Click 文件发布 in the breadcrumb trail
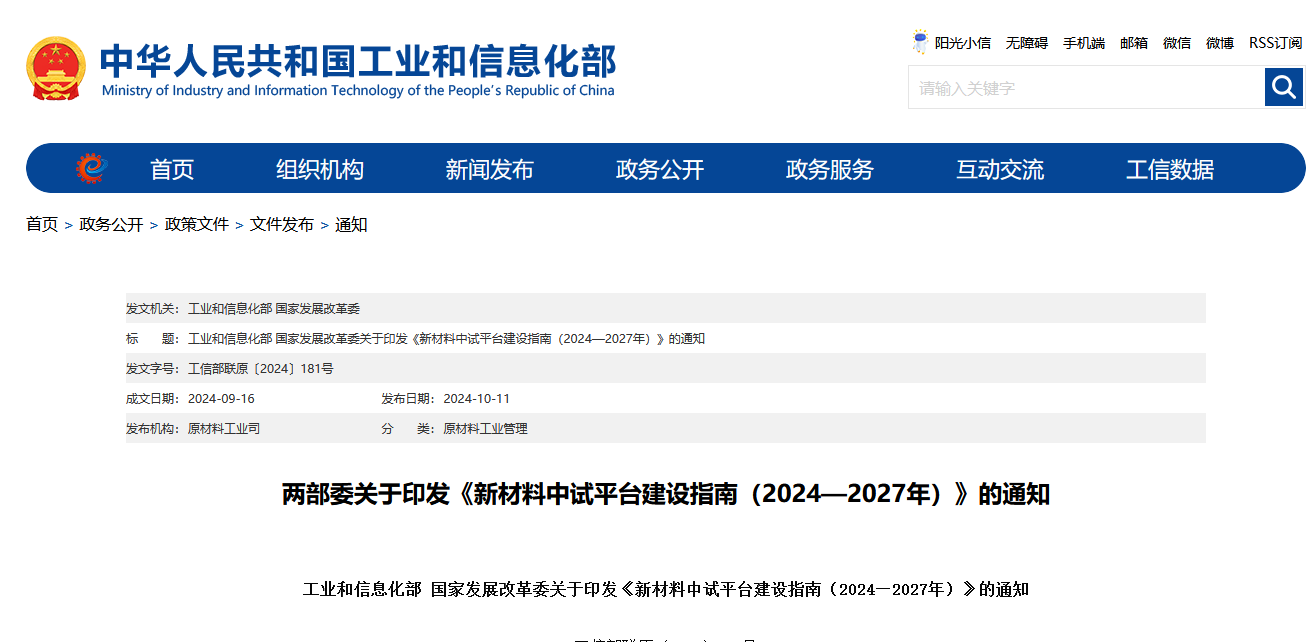 (x=282, y=225)
